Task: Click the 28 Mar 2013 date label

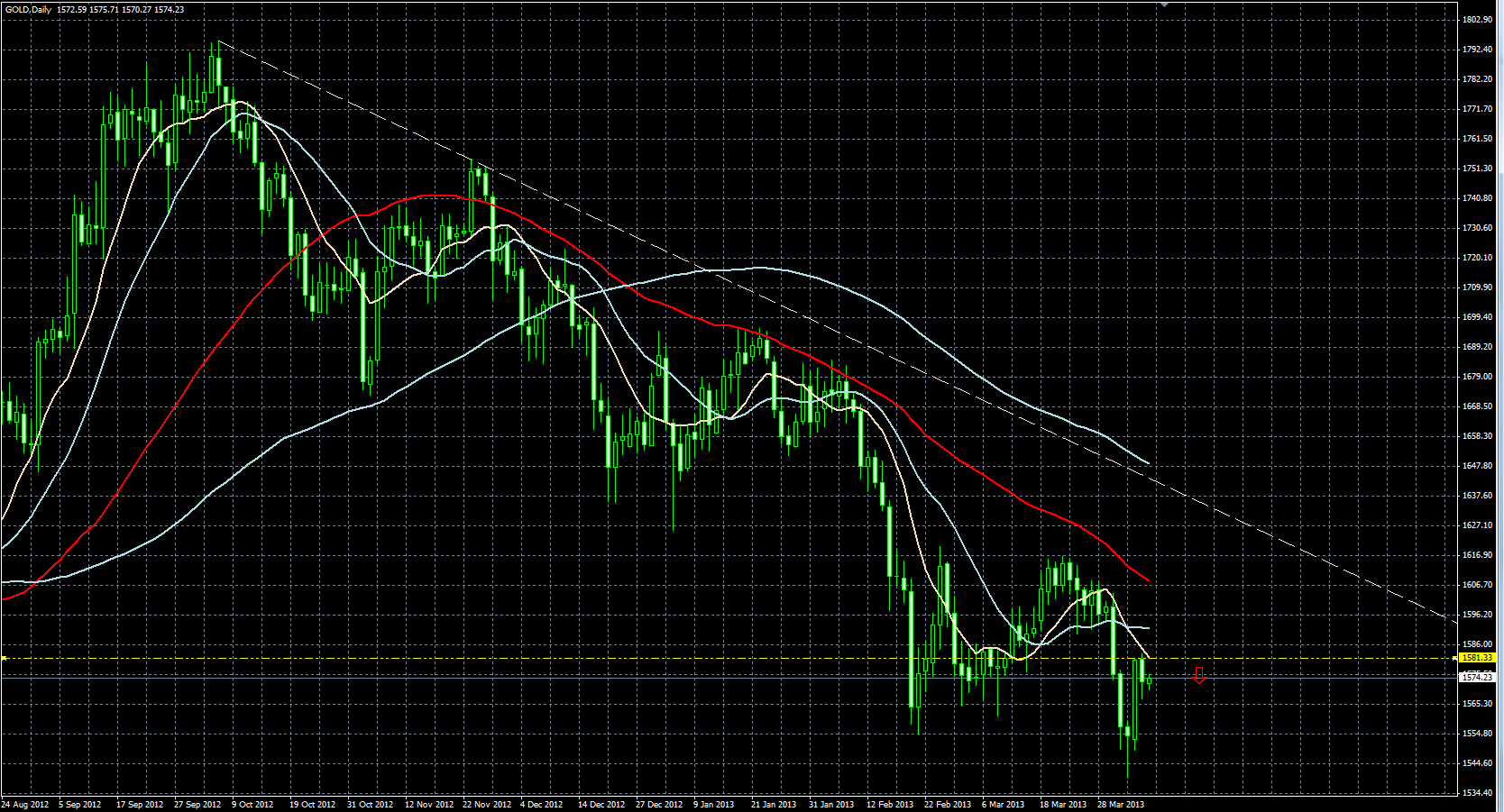Action: [x=1121, y=804]
